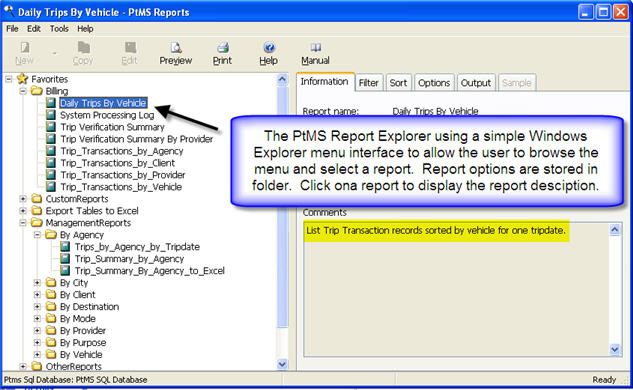Expand the By Vehicle folder

[38, 354]
